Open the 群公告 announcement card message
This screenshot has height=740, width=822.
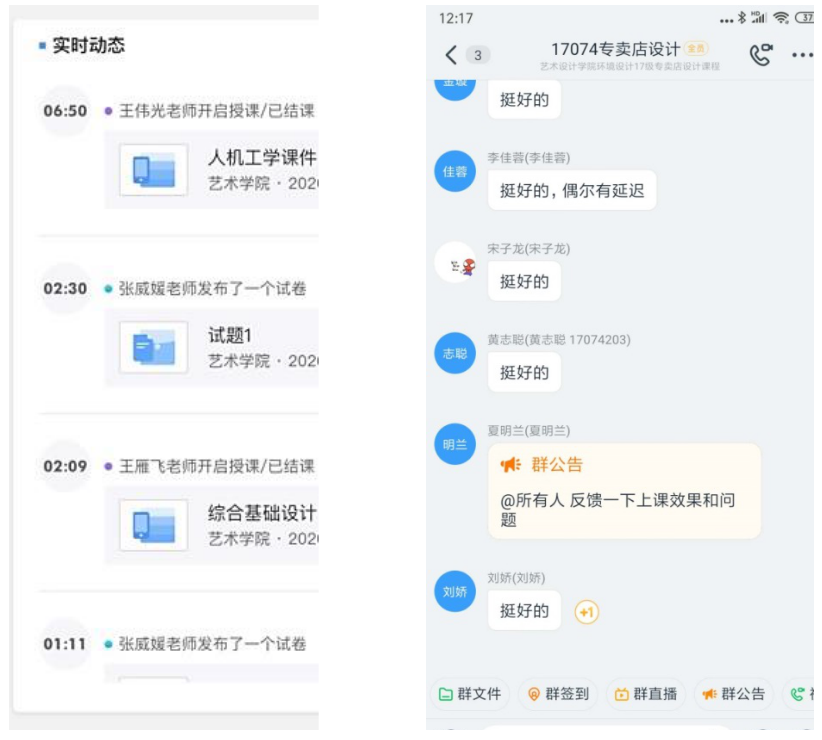[624, 491]
